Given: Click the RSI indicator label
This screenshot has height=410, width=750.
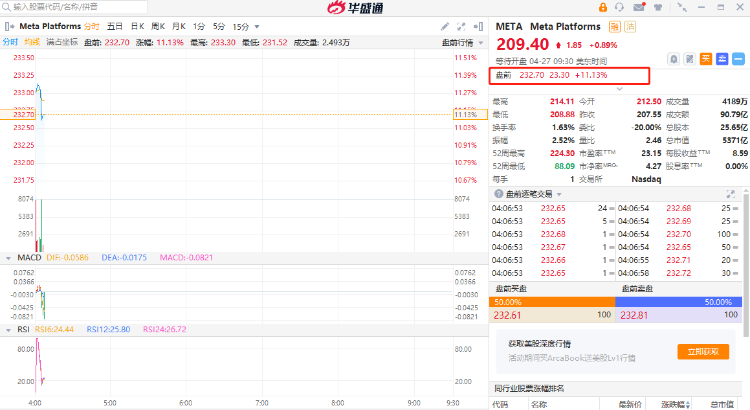Looking at the screenshot, I should (23, 329).
